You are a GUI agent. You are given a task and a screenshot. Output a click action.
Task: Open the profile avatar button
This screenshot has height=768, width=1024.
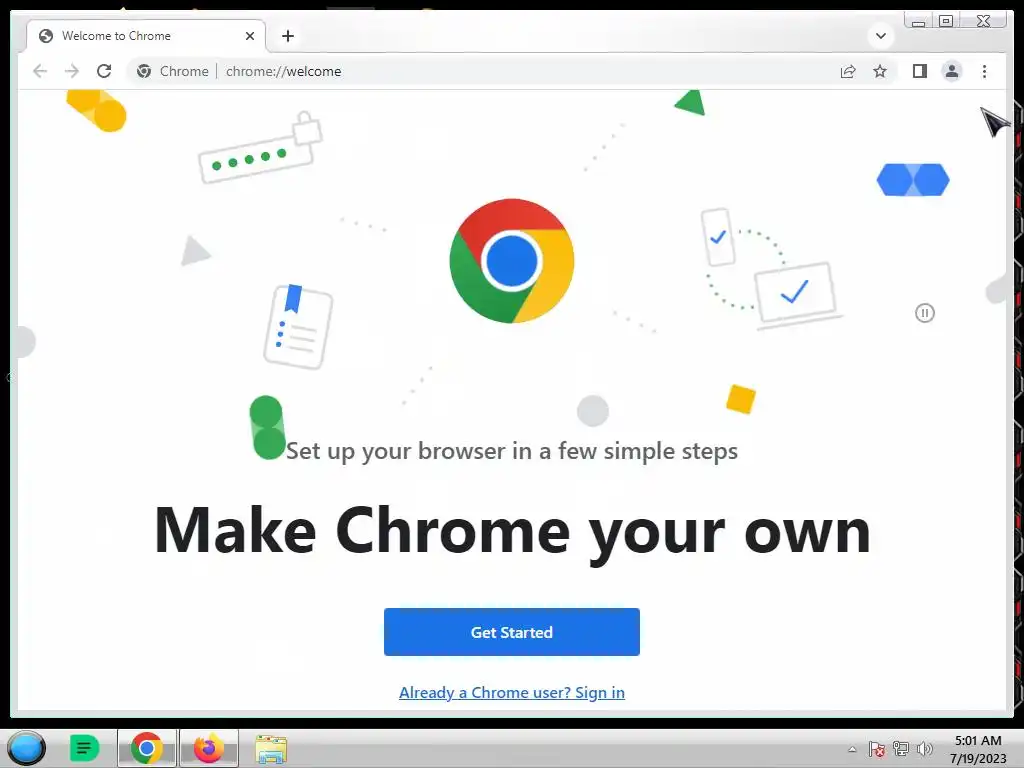coord(952,71)
